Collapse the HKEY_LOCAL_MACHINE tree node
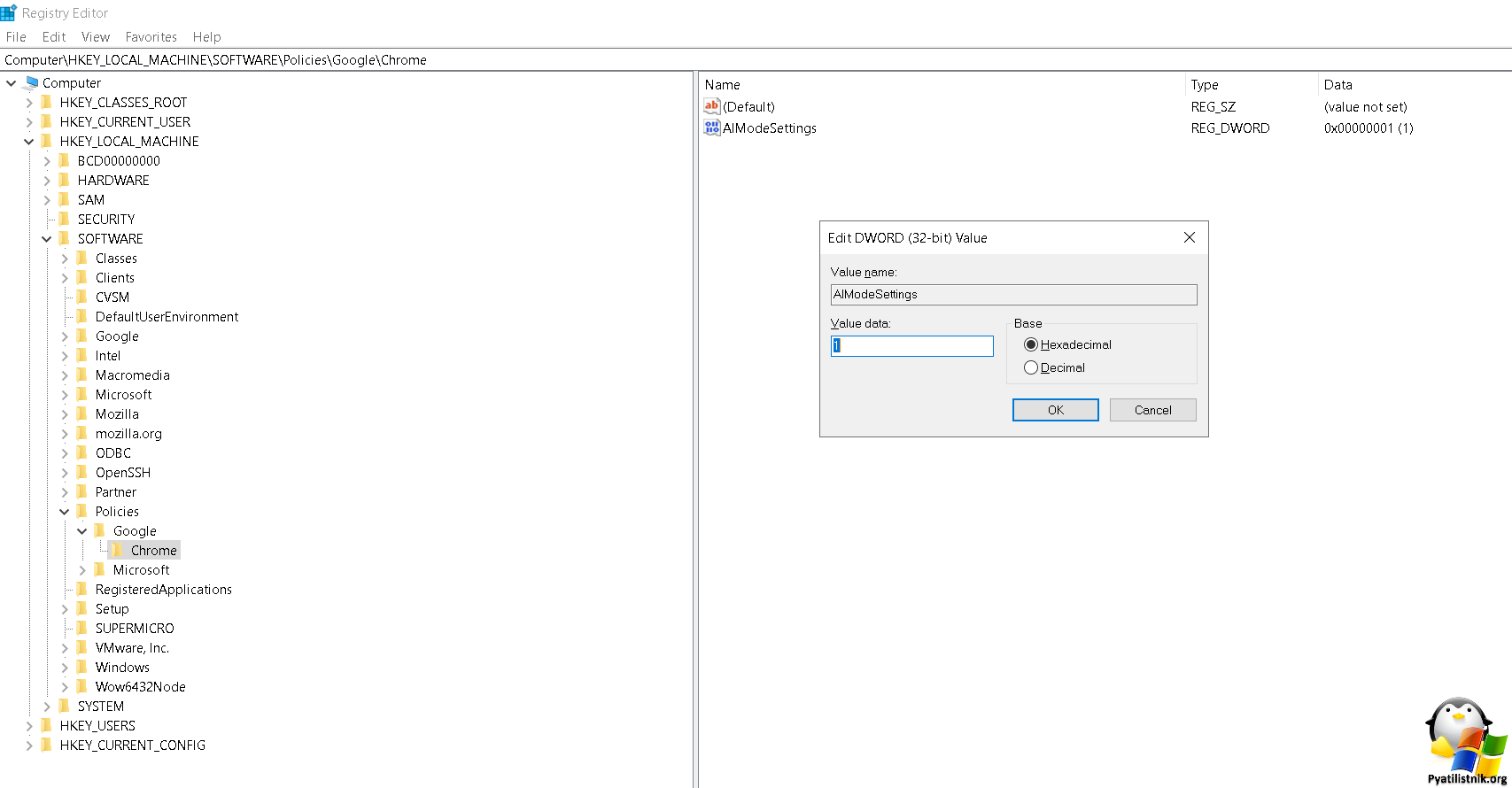1512x788 pixels. click(29, 142)
